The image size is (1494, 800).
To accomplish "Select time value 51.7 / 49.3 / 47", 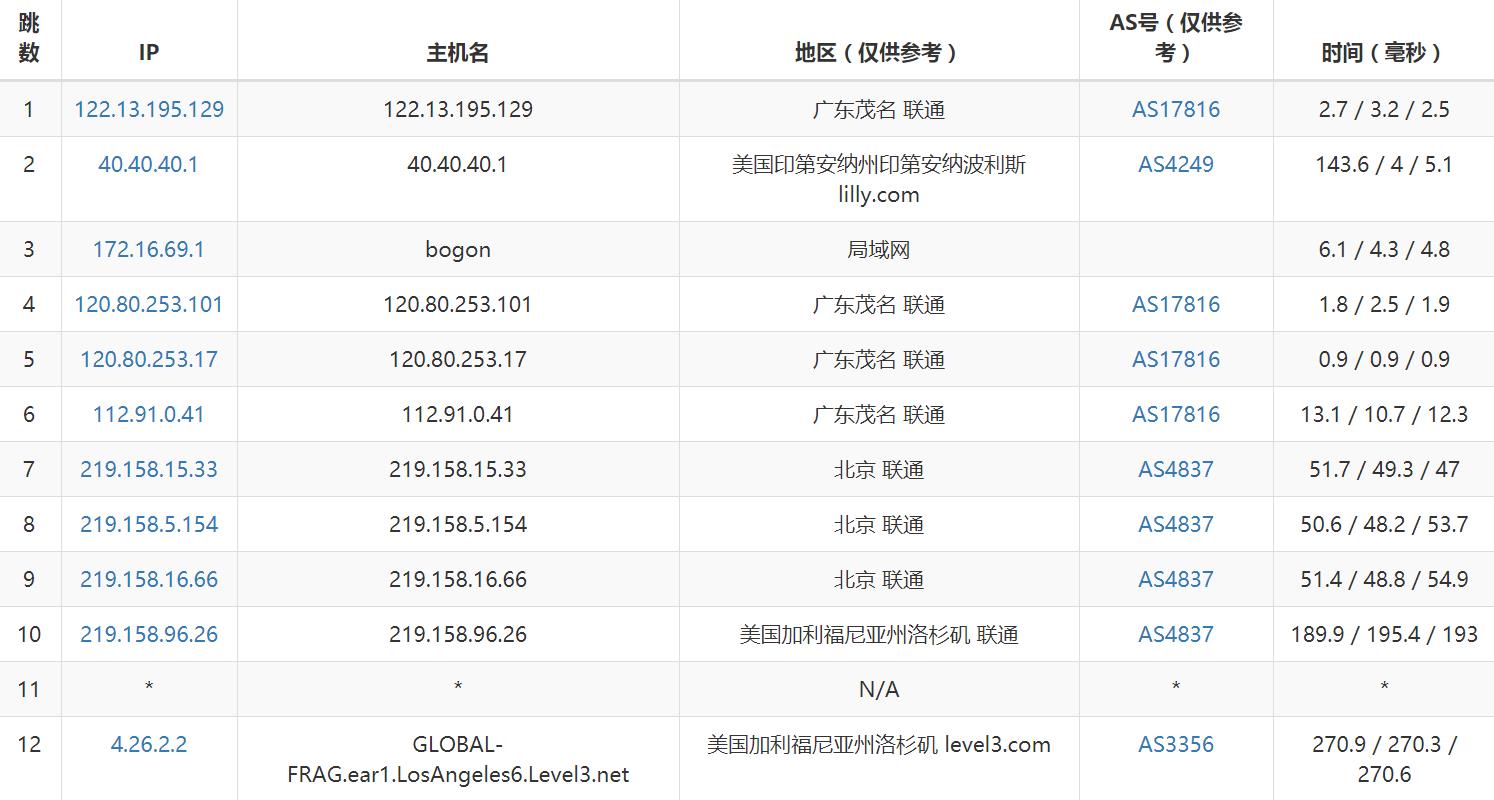I will [x=1384, y=469].
